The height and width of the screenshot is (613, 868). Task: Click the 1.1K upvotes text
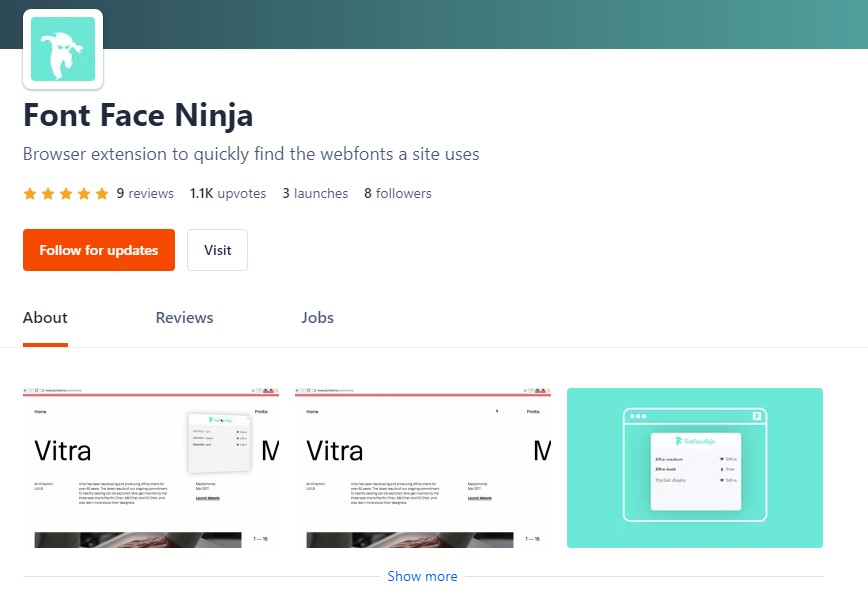click(228, 193)
